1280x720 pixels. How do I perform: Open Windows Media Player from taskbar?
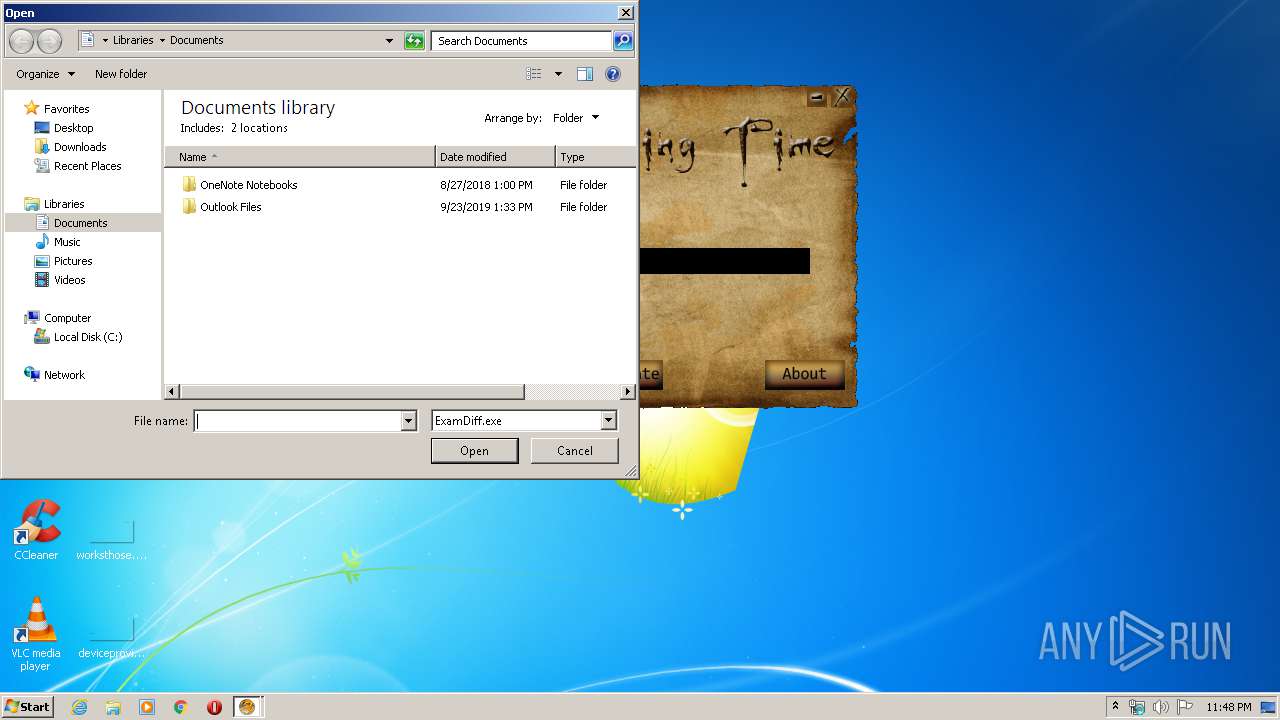tap(147, 707)
